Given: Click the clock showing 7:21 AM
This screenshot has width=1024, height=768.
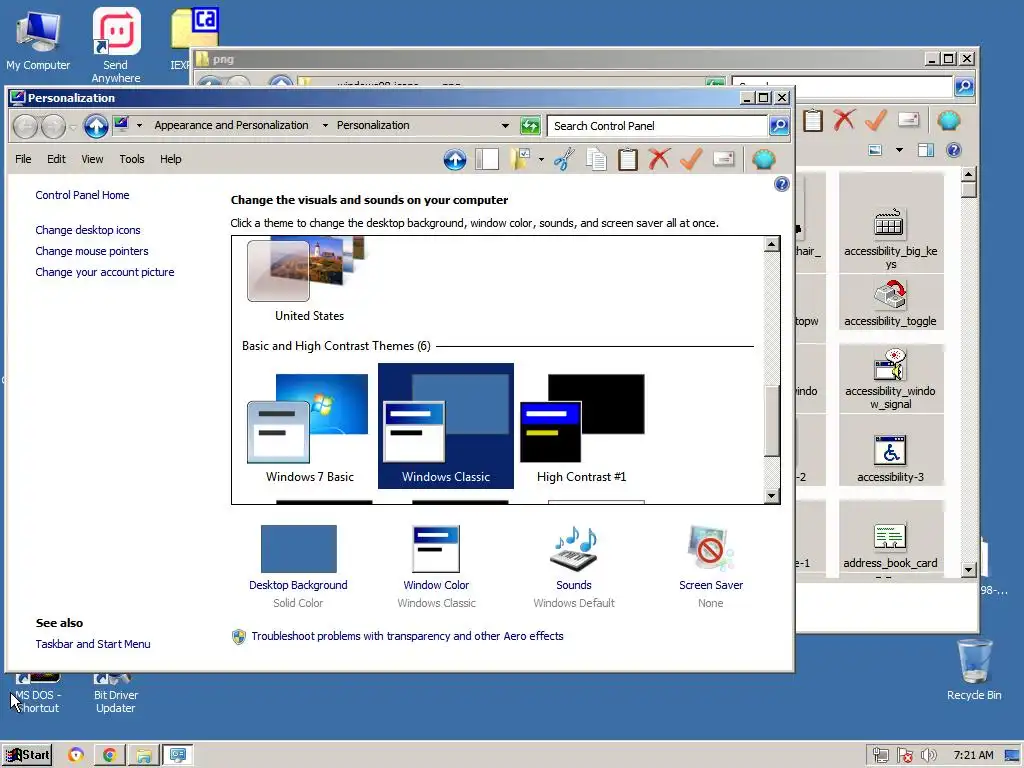Looking at the screenshot, I should tap(973, 756).
